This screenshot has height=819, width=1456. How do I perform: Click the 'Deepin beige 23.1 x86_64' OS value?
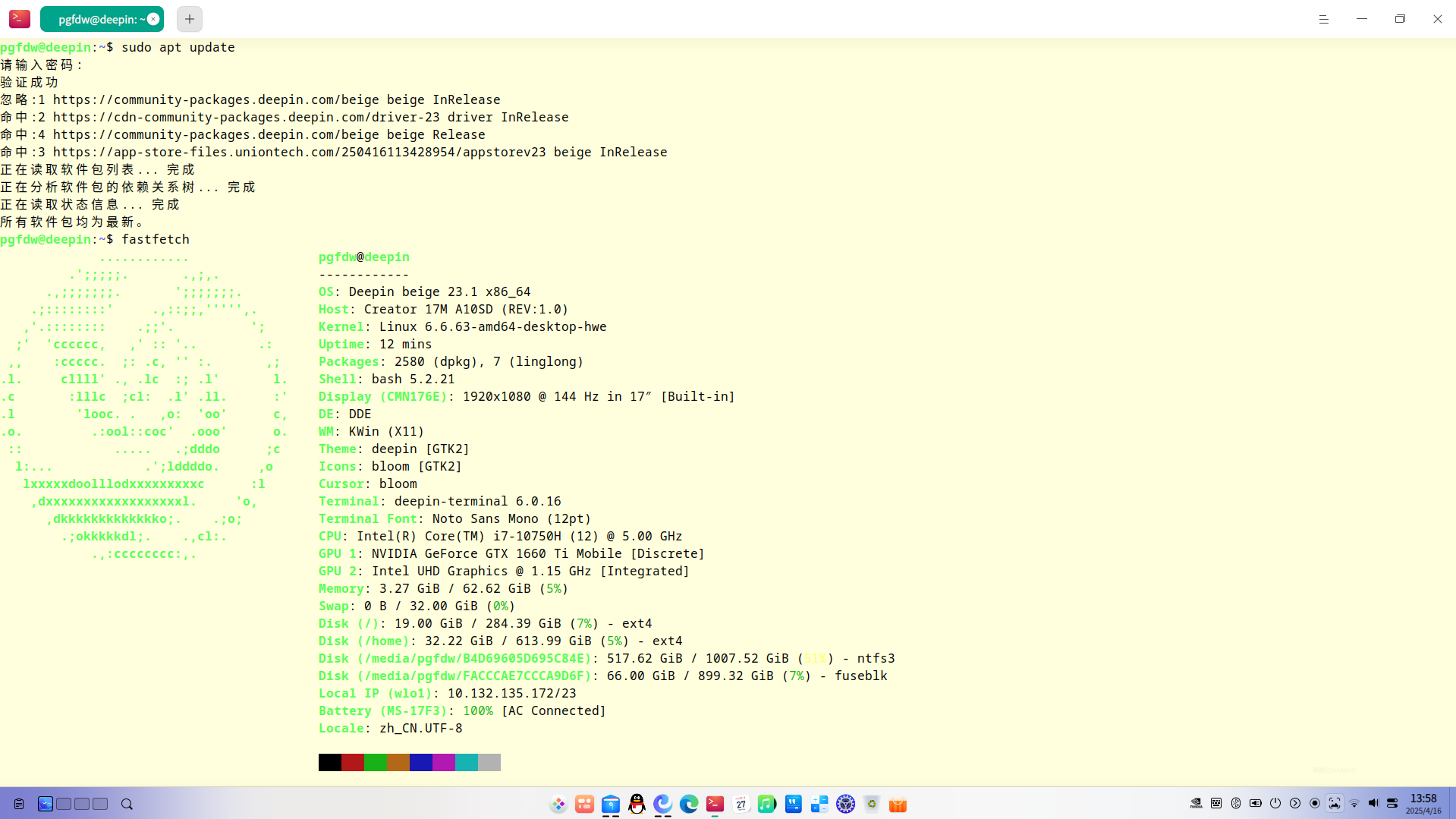[x=440, y=291]
